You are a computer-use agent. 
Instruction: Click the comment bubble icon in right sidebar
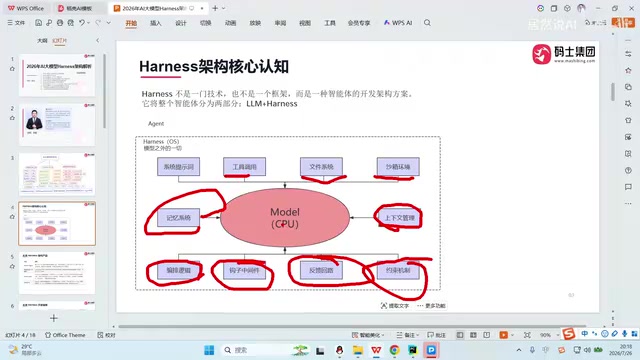tap(628, 187)
